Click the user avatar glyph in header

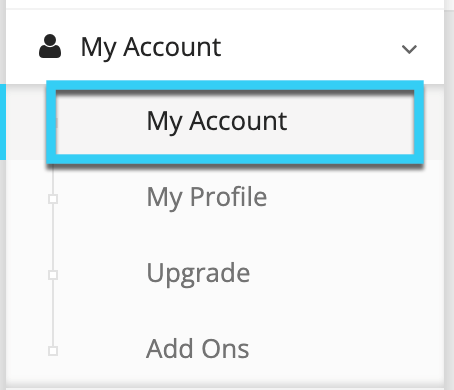pyautogui.click(x=50, y=46)
